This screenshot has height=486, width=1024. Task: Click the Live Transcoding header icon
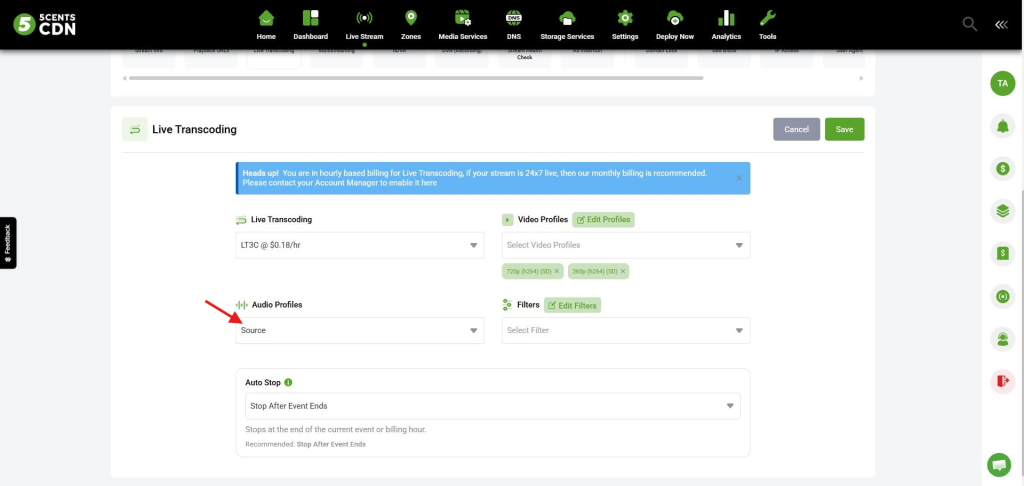(x=135, y=129)
